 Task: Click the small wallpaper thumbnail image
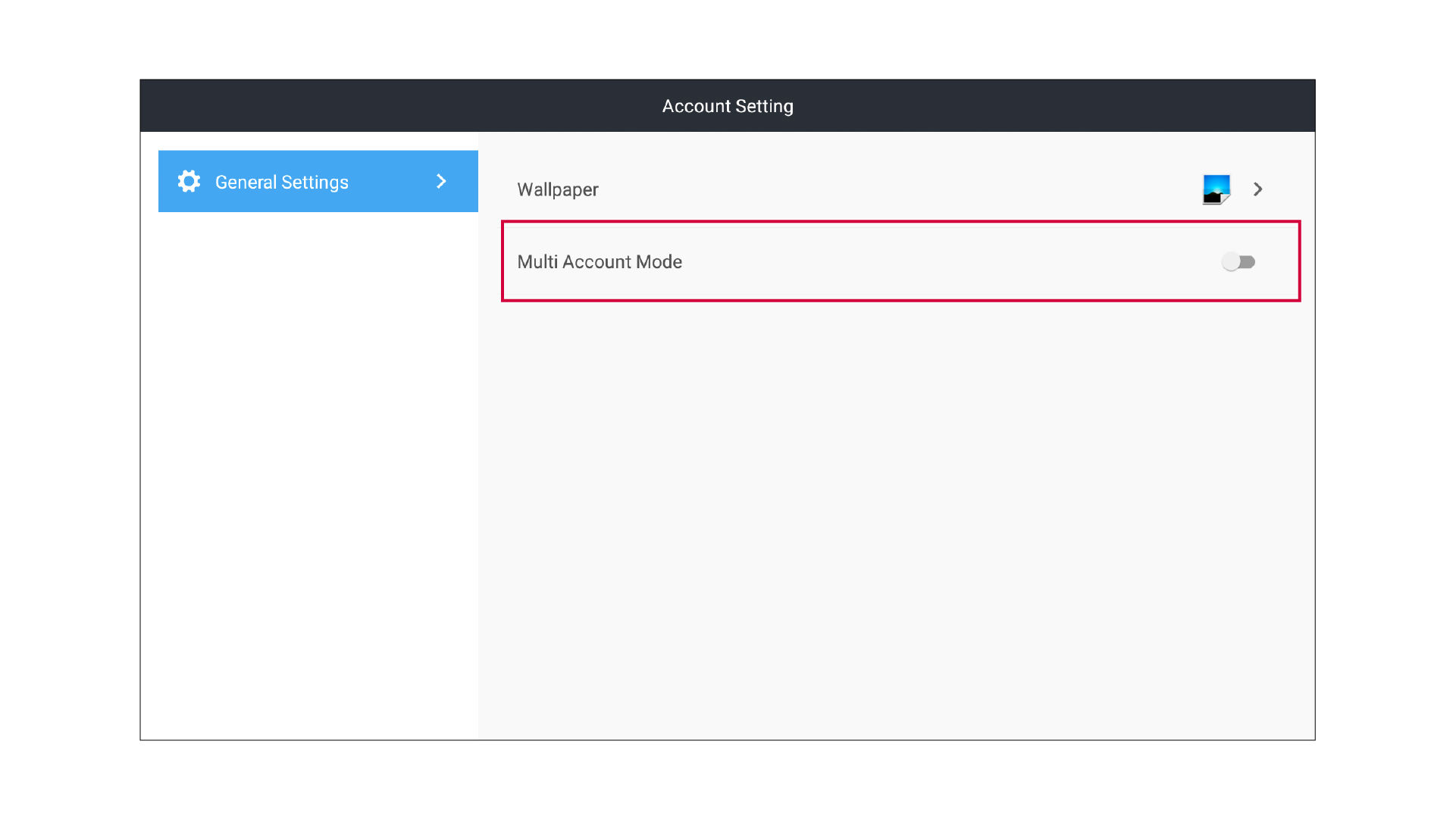(1216, 189)
